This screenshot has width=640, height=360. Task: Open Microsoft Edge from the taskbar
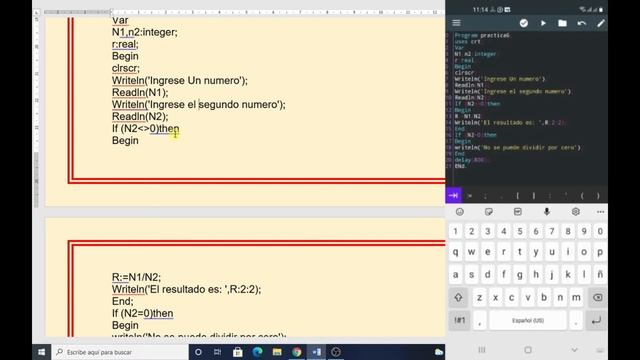[257, 352]
